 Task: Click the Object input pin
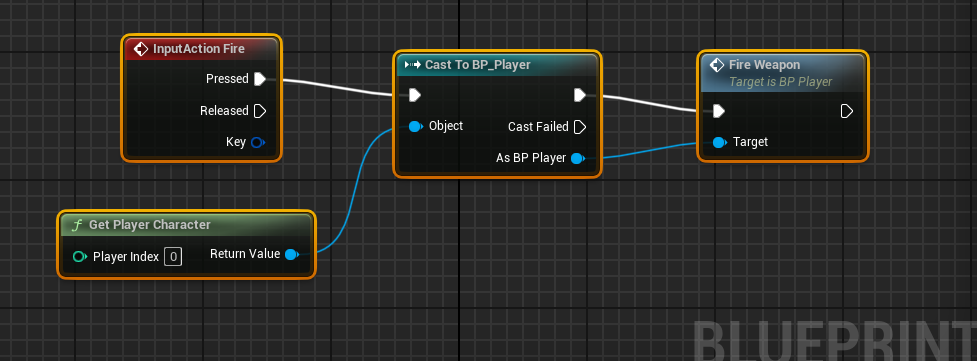click(x=416, y=127)
